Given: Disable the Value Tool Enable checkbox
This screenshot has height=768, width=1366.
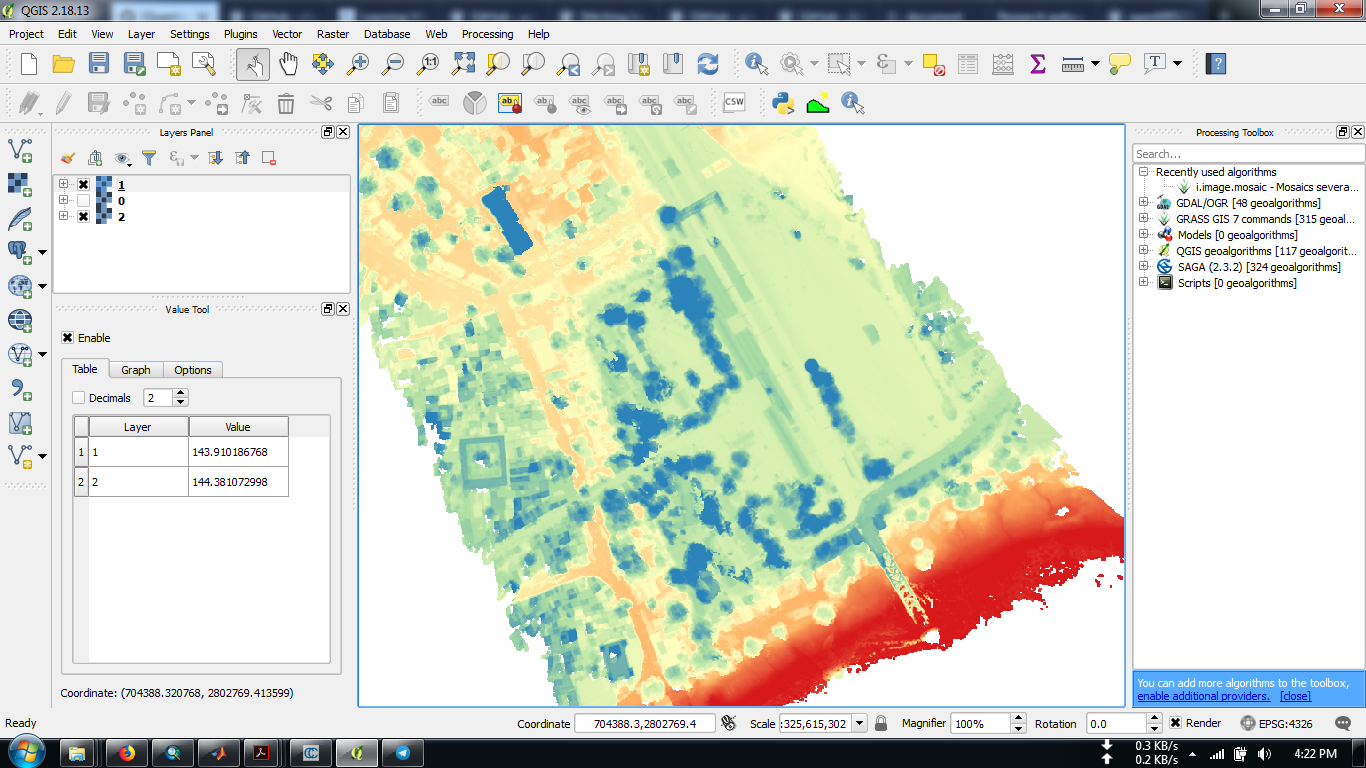Looking at the screenshot, I should (68, 338).
